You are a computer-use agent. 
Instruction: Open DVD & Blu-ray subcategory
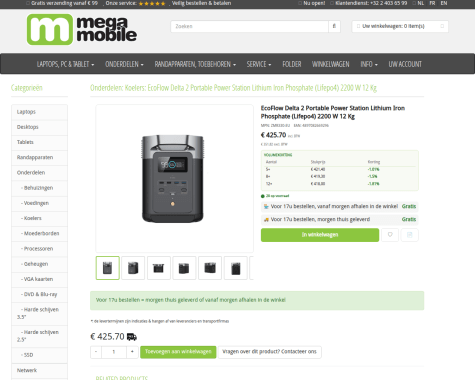point(39,294)
